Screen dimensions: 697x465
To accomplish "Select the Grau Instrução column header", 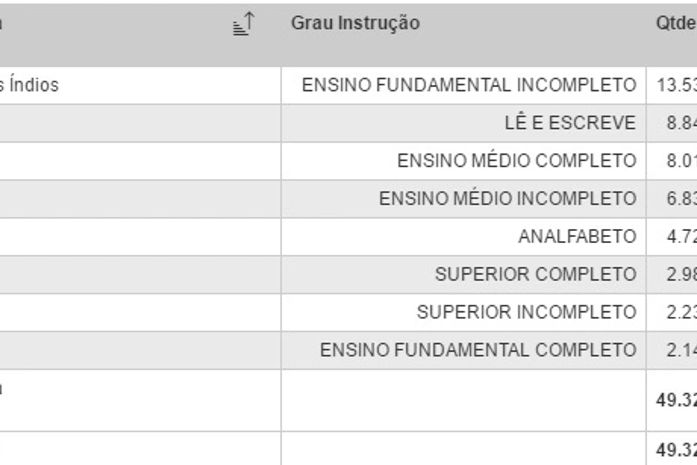I will point(355,24).
